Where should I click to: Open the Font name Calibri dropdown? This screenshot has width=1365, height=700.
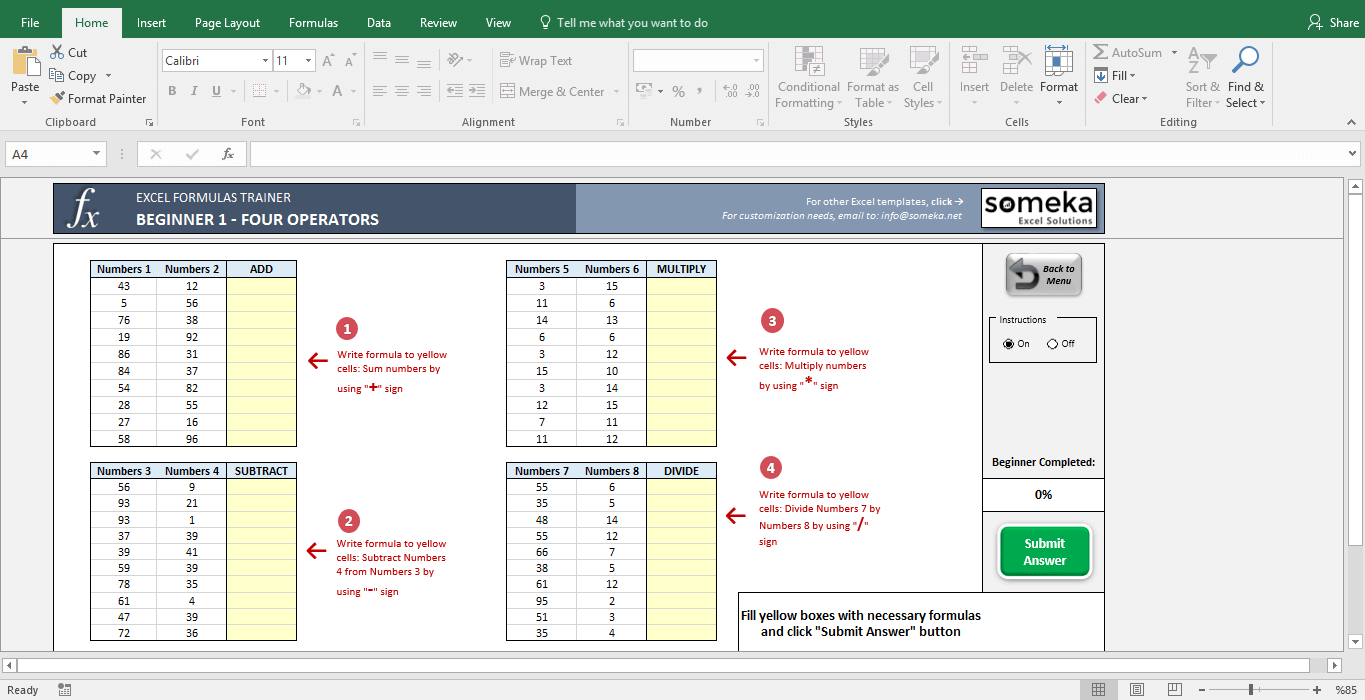point(265,61)
